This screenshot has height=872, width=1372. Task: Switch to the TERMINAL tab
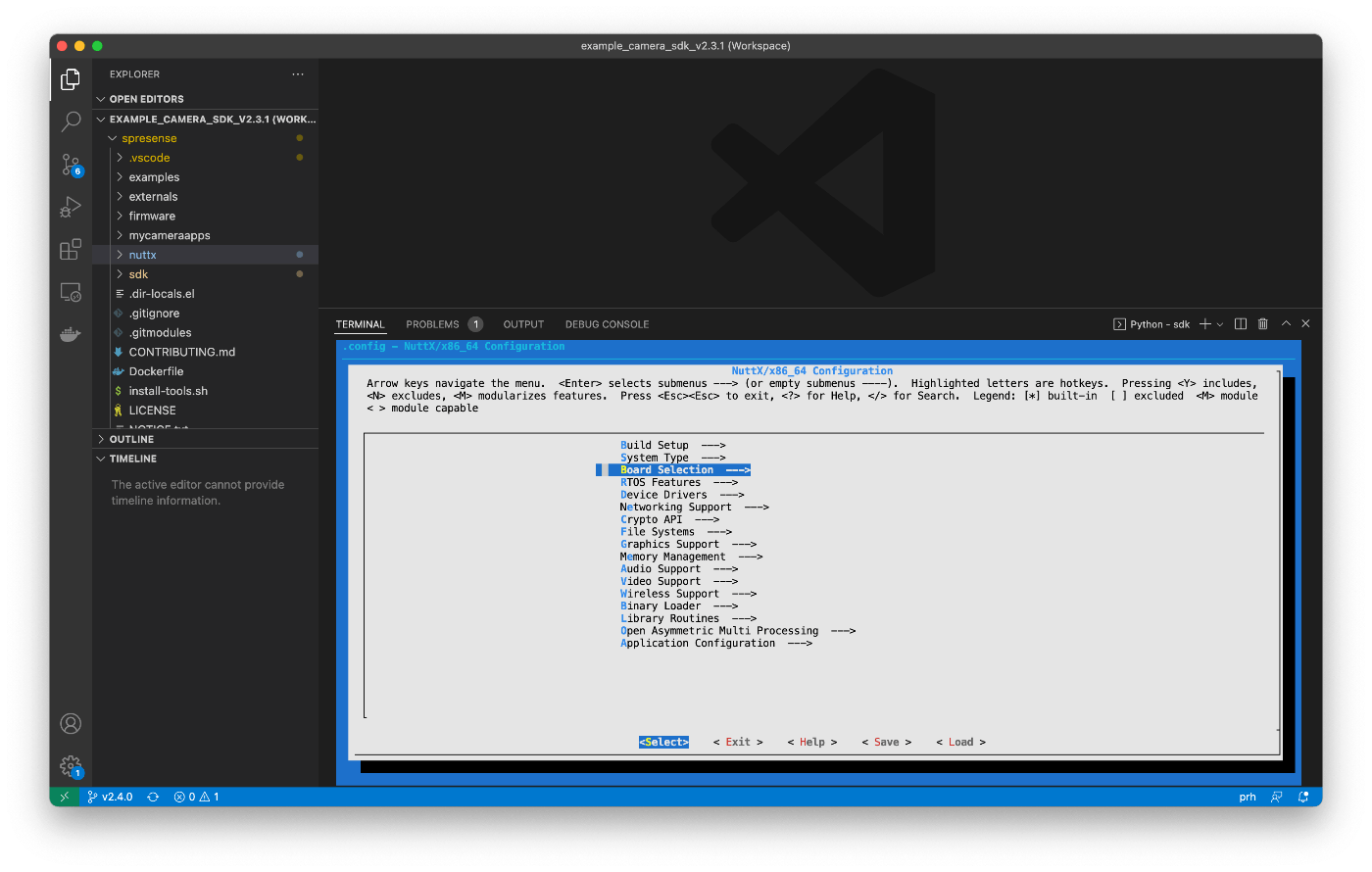(360, 324)
